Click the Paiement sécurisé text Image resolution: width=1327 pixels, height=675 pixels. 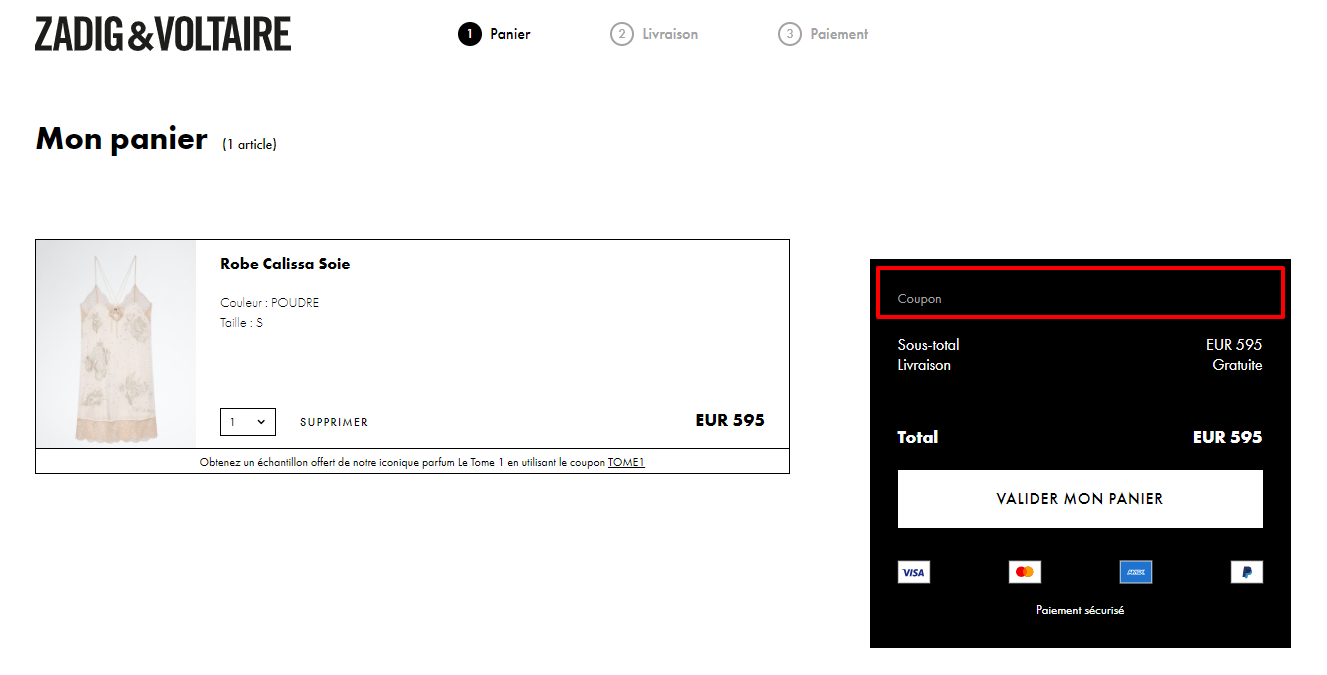click(x=1080, y=610)
